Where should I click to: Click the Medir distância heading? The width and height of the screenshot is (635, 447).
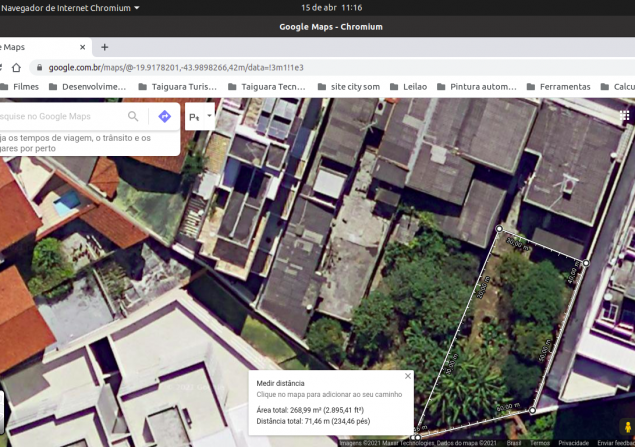point(280,383)
